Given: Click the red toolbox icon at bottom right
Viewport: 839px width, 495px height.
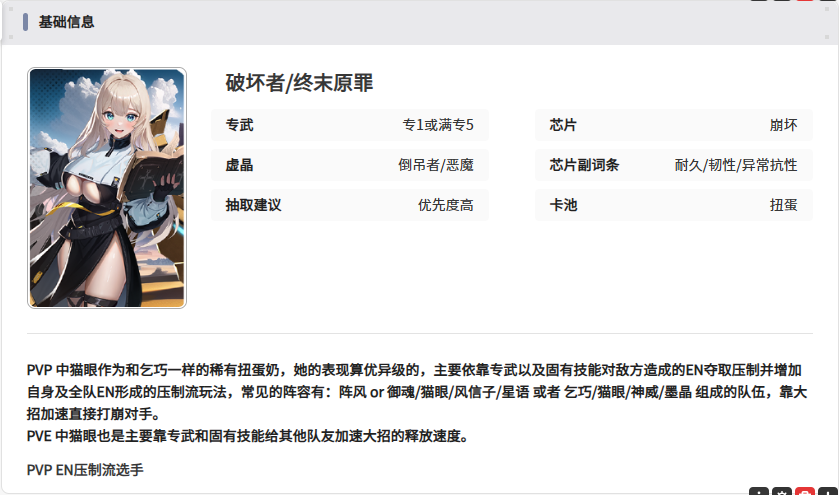Looking at the screenshot, I should click(x=805, y=491).
